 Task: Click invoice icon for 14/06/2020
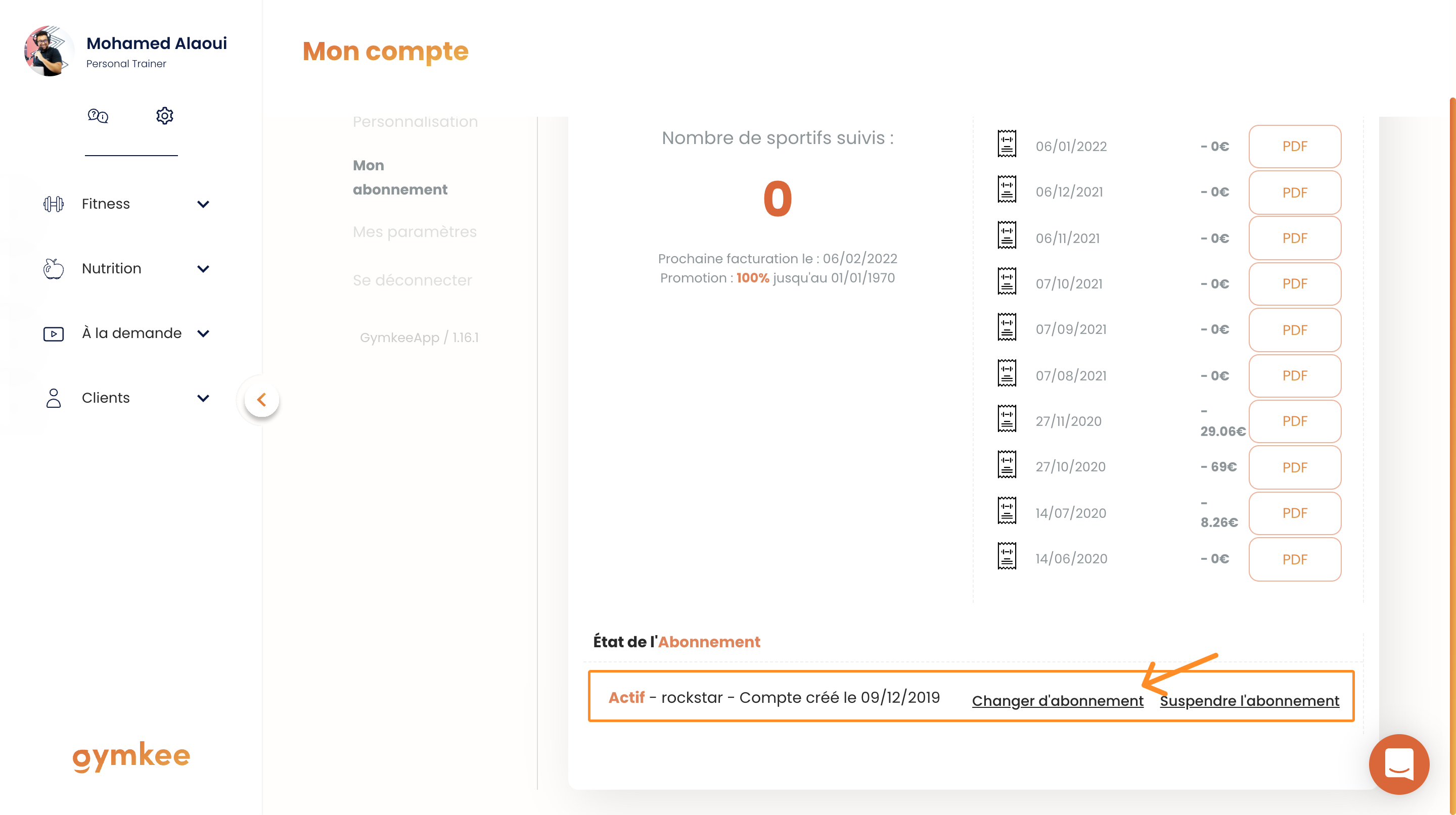pyautogui.click(x=1007, y=556)
